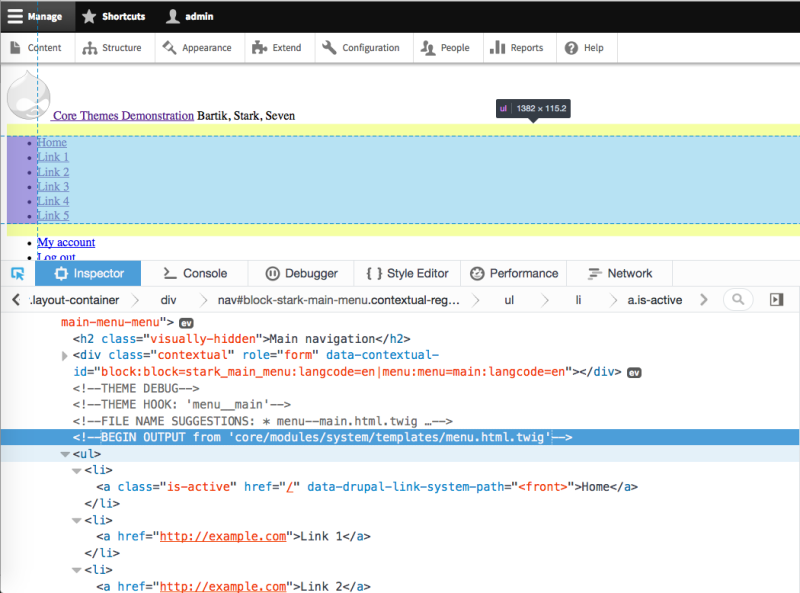Click the Drupal drop logo
This screenshot has height=593, width=800.
29,96
